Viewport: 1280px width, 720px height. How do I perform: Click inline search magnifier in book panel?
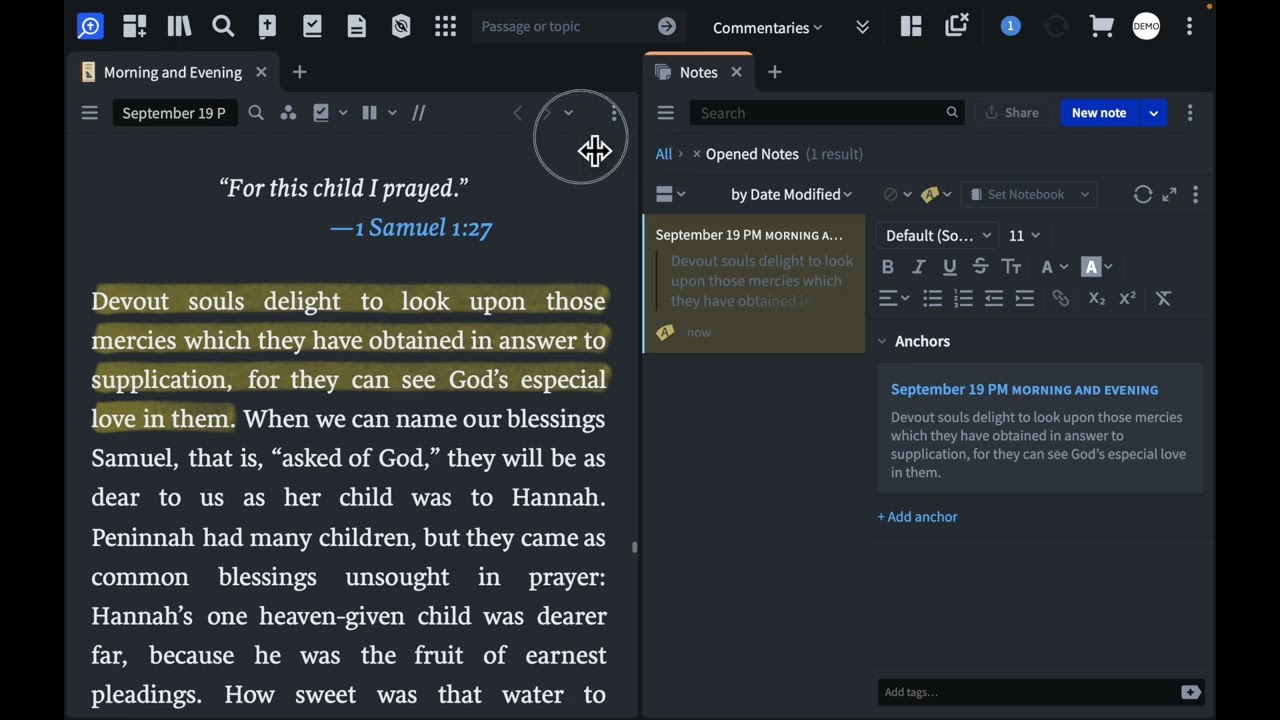[x=256, y=113]
